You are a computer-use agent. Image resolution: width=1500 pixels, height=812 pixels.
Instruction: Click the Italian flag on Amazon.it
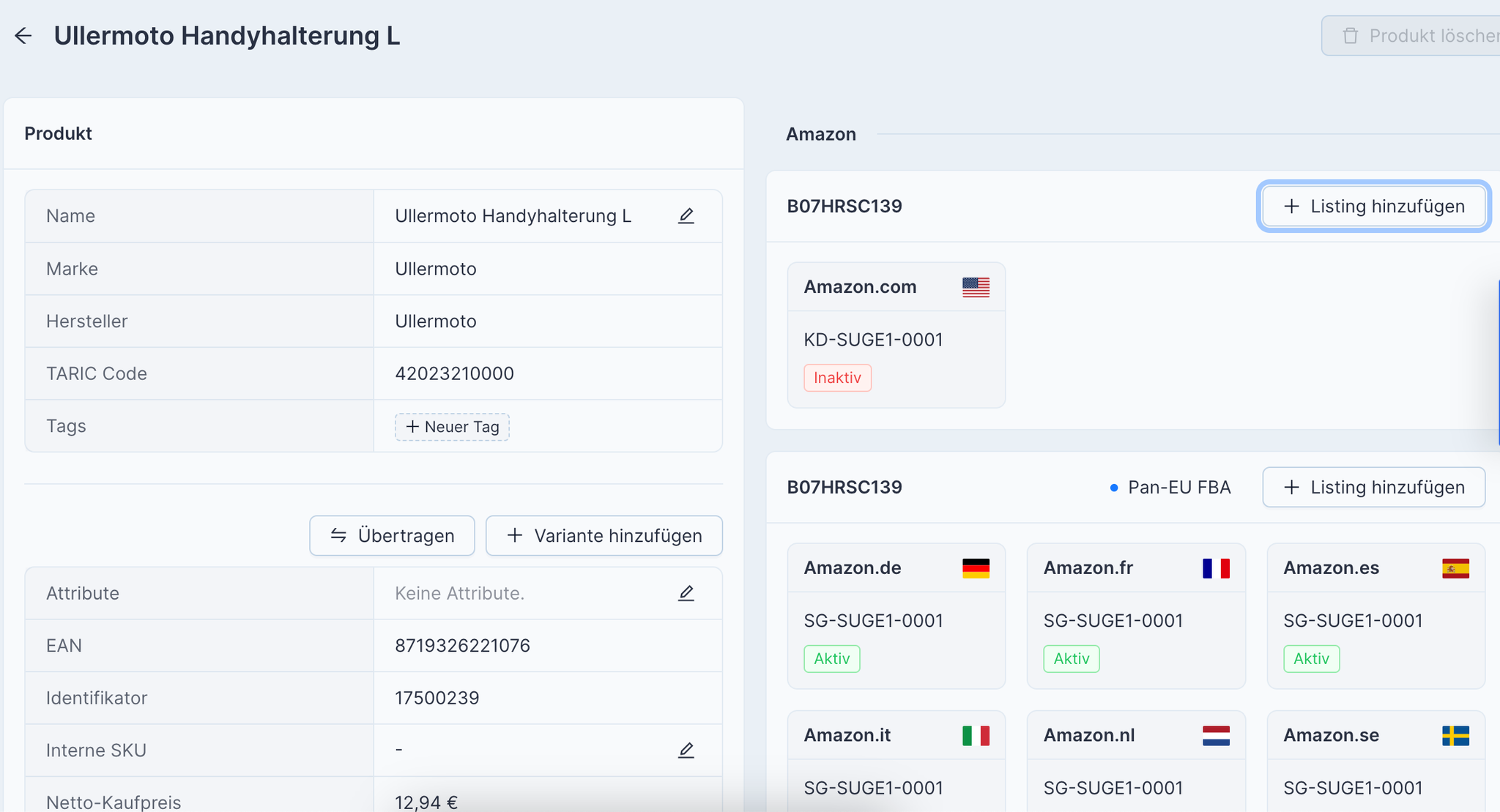976,736
